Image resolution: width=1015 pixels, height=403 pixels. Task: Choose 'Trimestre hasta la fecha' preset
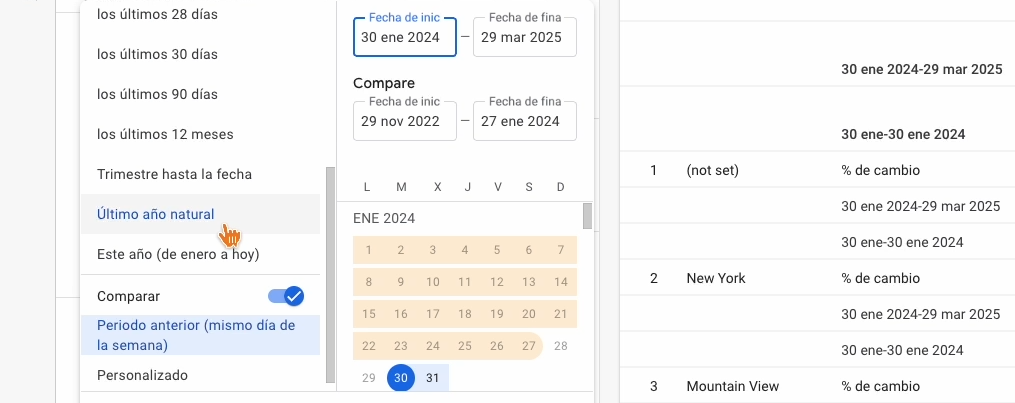coord(174,174)
